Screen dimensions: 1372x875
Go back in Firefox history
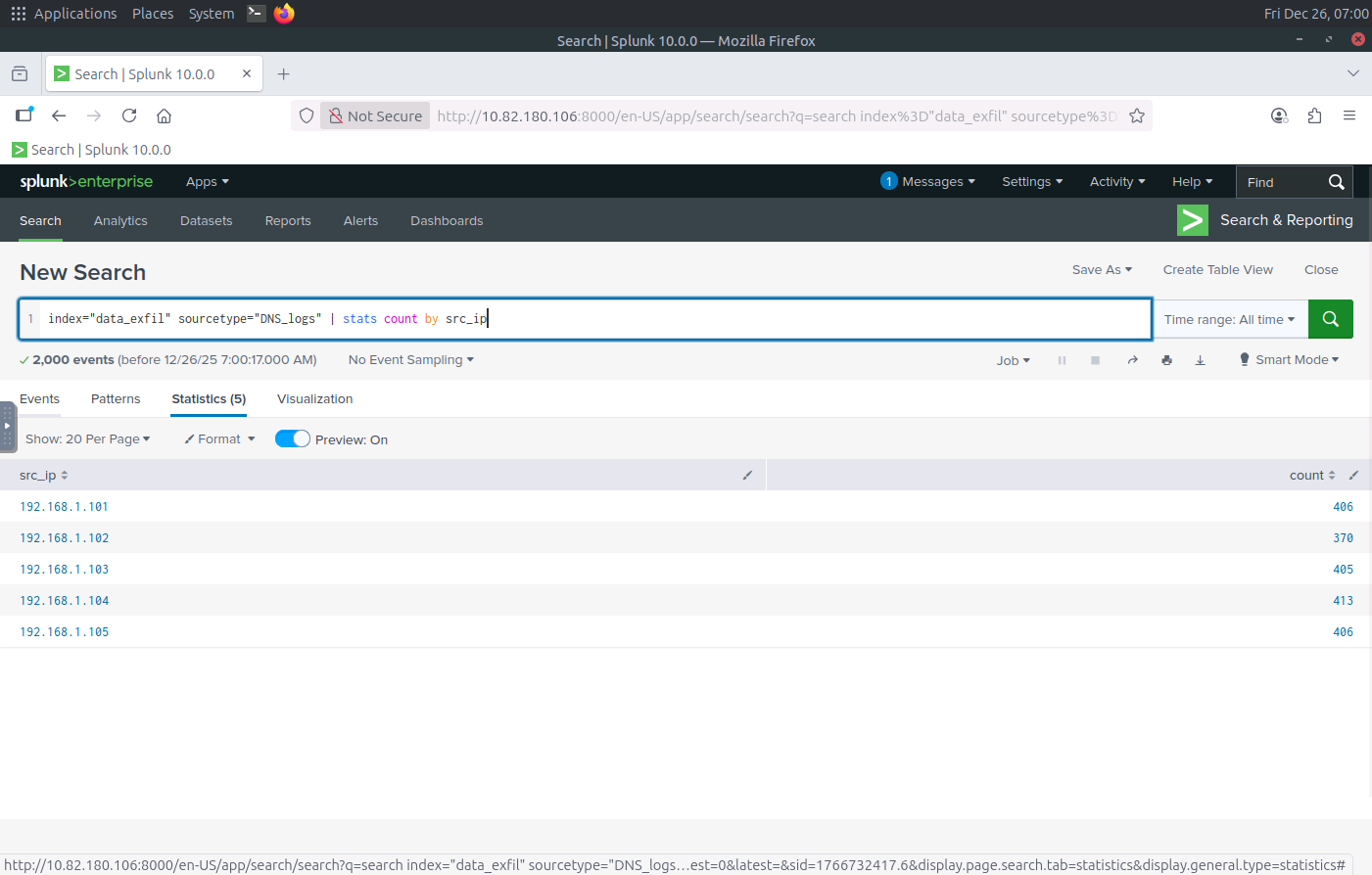pos(59,115)
